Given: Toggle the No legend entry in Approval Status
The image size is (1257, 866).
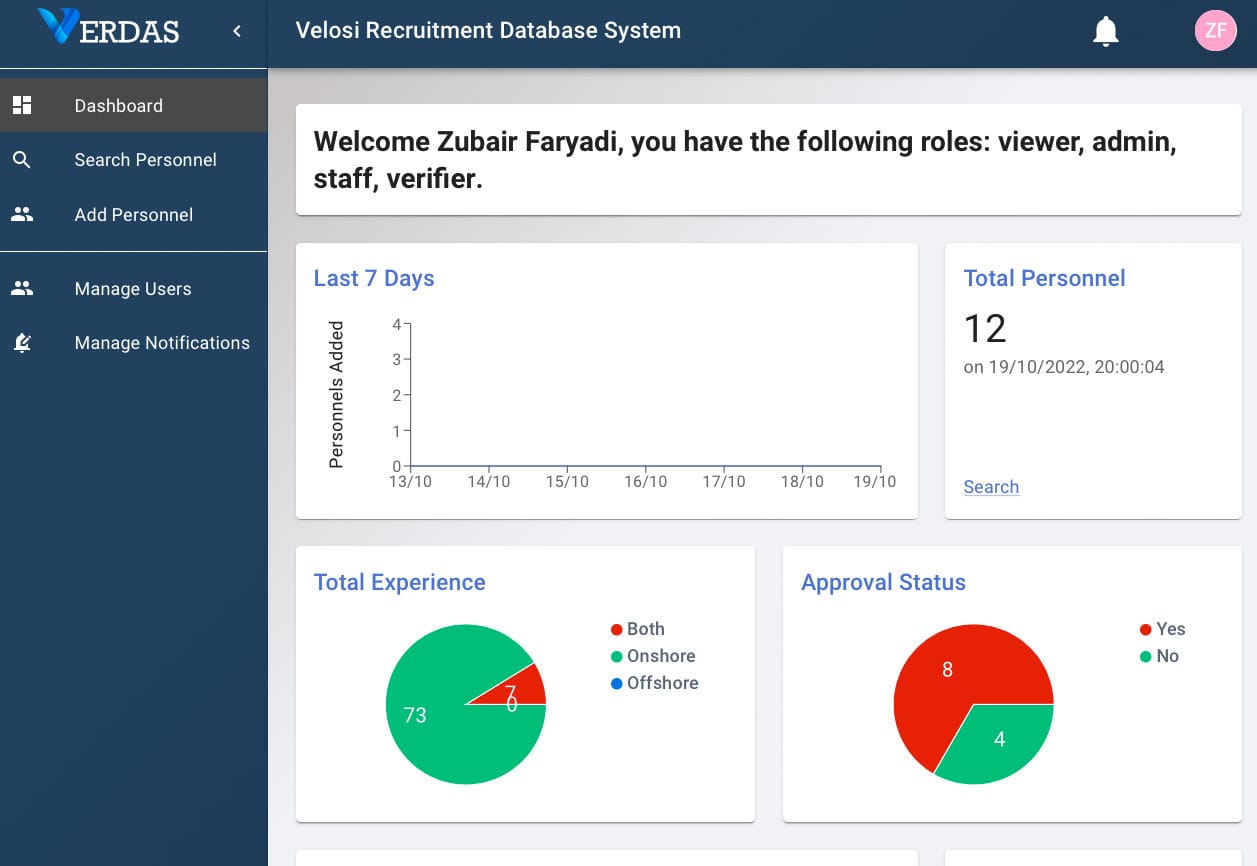Looking at the screenshot, I should pyautogui.click(x=1159, y=656).
